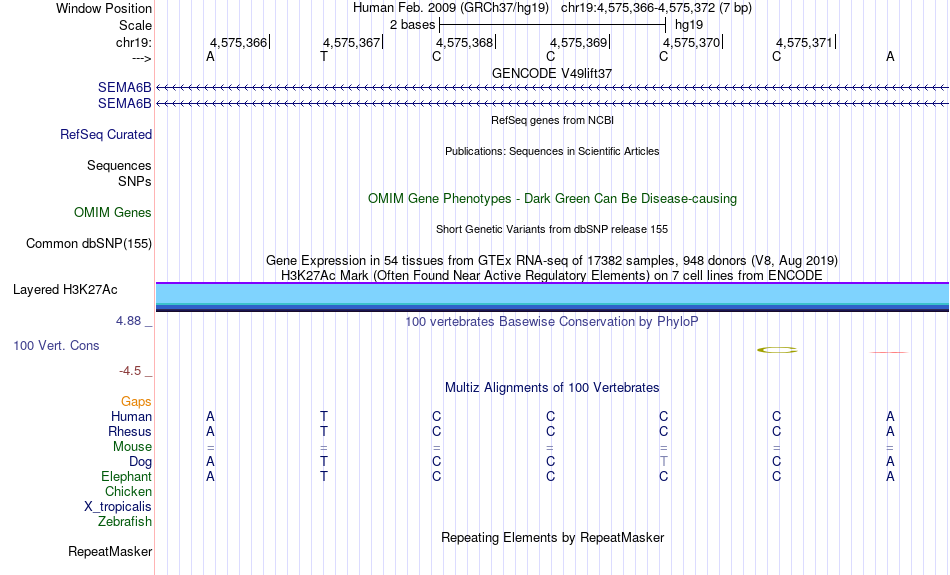Click reference base T in the ruler sequence row
Viewport: 950px width, 575px height.
pos(324,56)
